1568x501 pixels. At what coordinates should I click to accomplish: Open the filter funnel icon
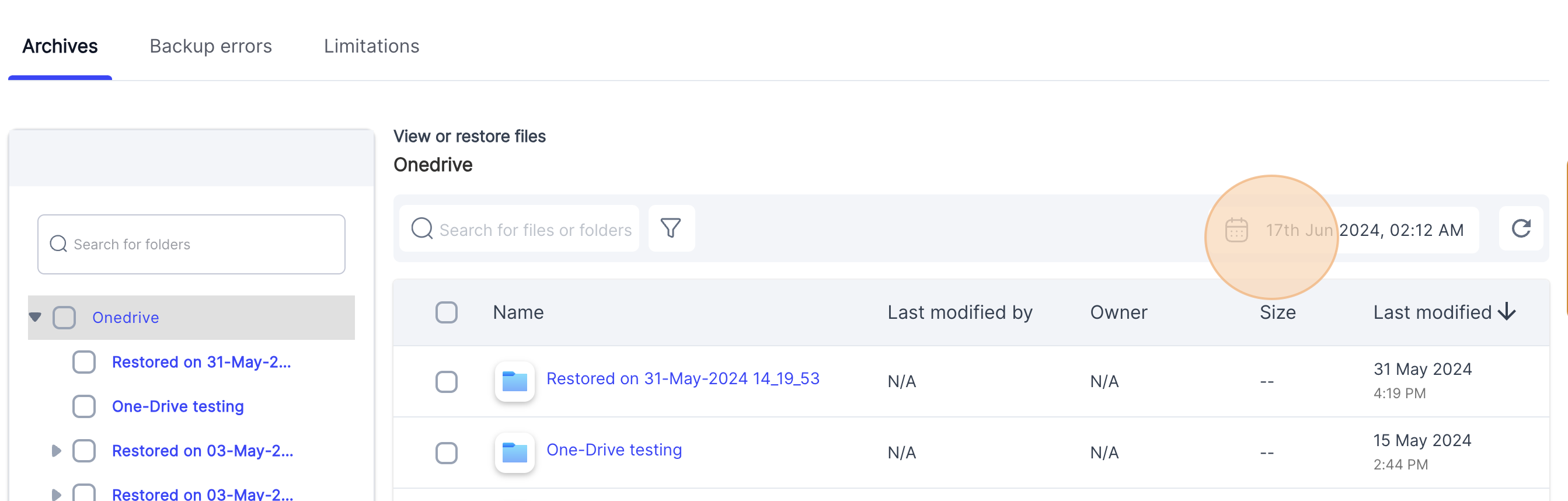coord(671,228)
